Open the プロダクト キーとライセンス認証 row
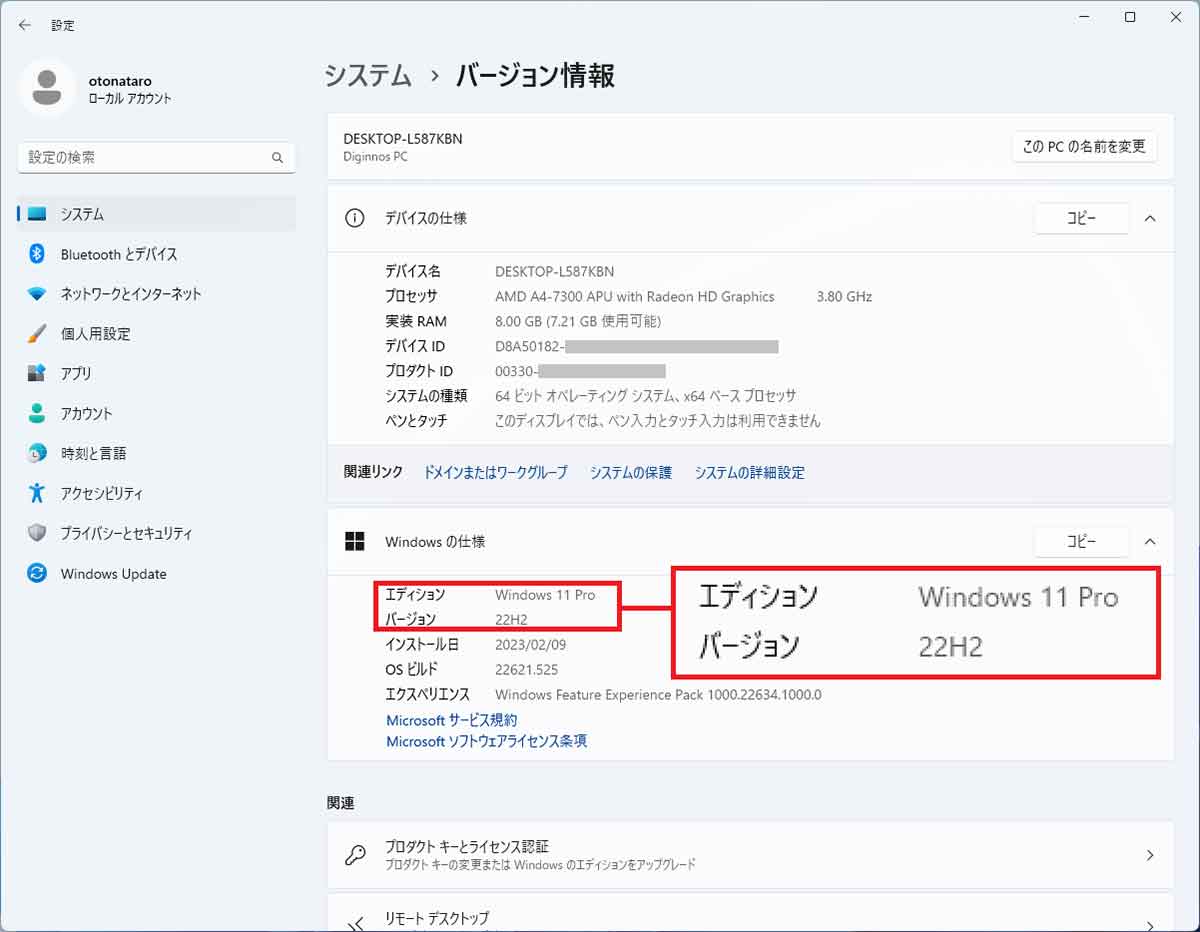Viewport: 1200px width, 932px height. click(750, 855)
